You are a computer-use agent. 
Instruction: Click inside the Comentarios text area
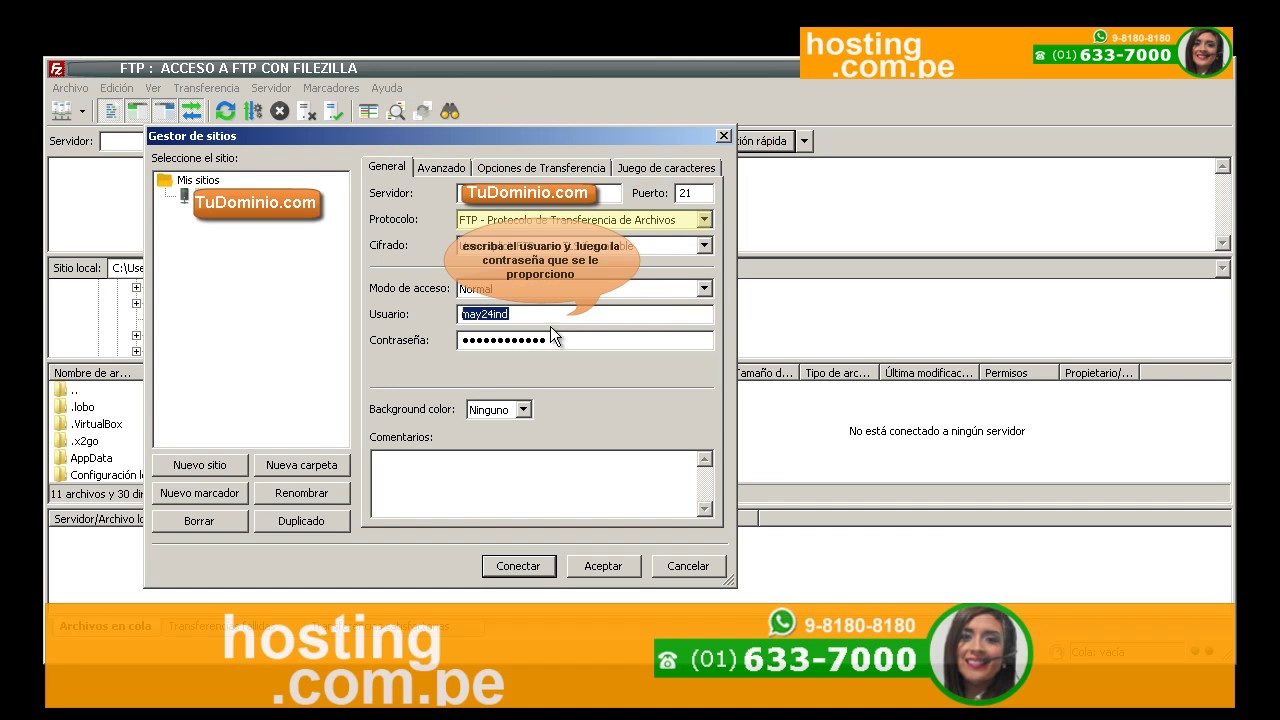[534, 484]
